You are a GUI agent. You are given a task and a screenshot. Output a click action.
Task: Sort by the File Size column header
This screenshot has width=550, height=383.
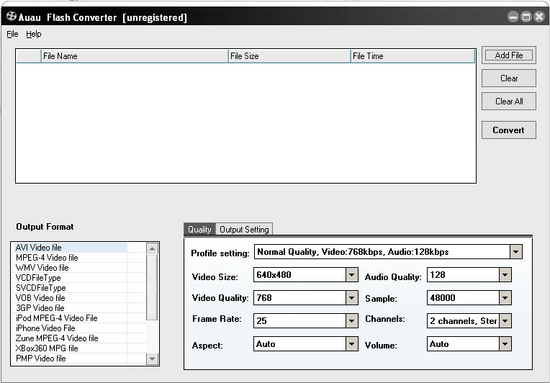click(289, 56)
